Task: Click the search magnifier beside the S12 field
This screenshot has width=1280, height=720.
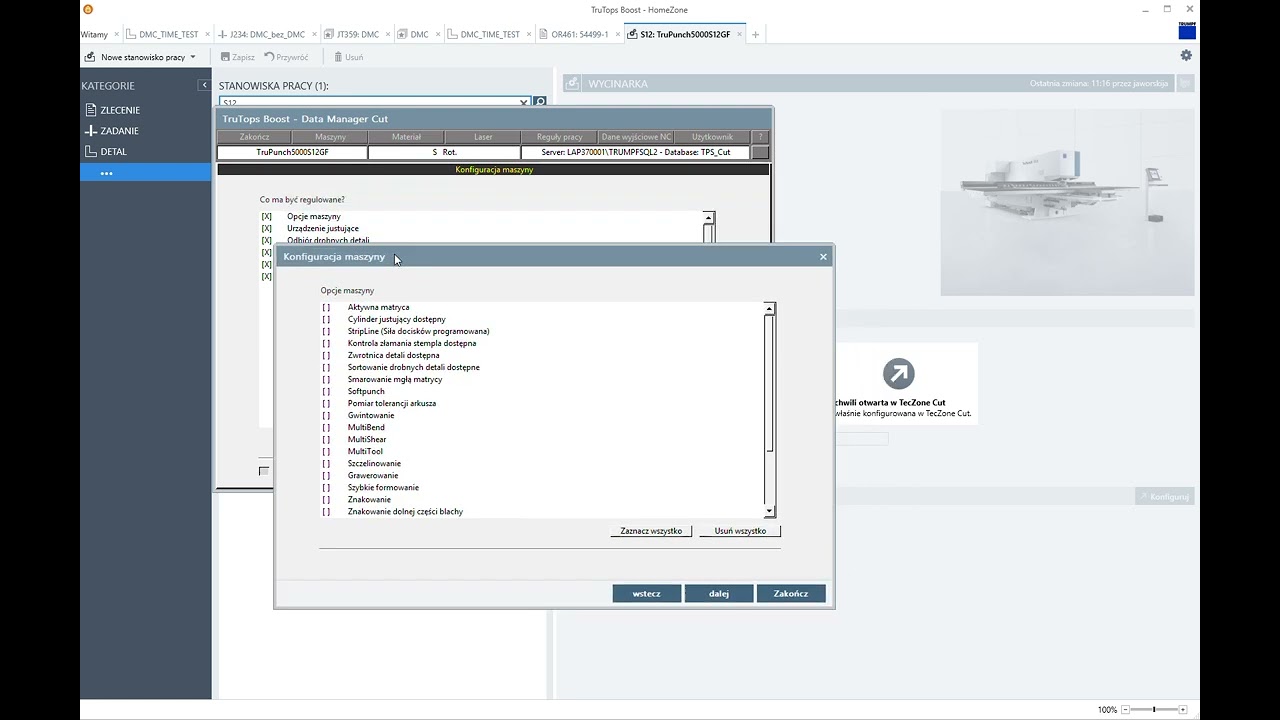Action: (540, 102)
